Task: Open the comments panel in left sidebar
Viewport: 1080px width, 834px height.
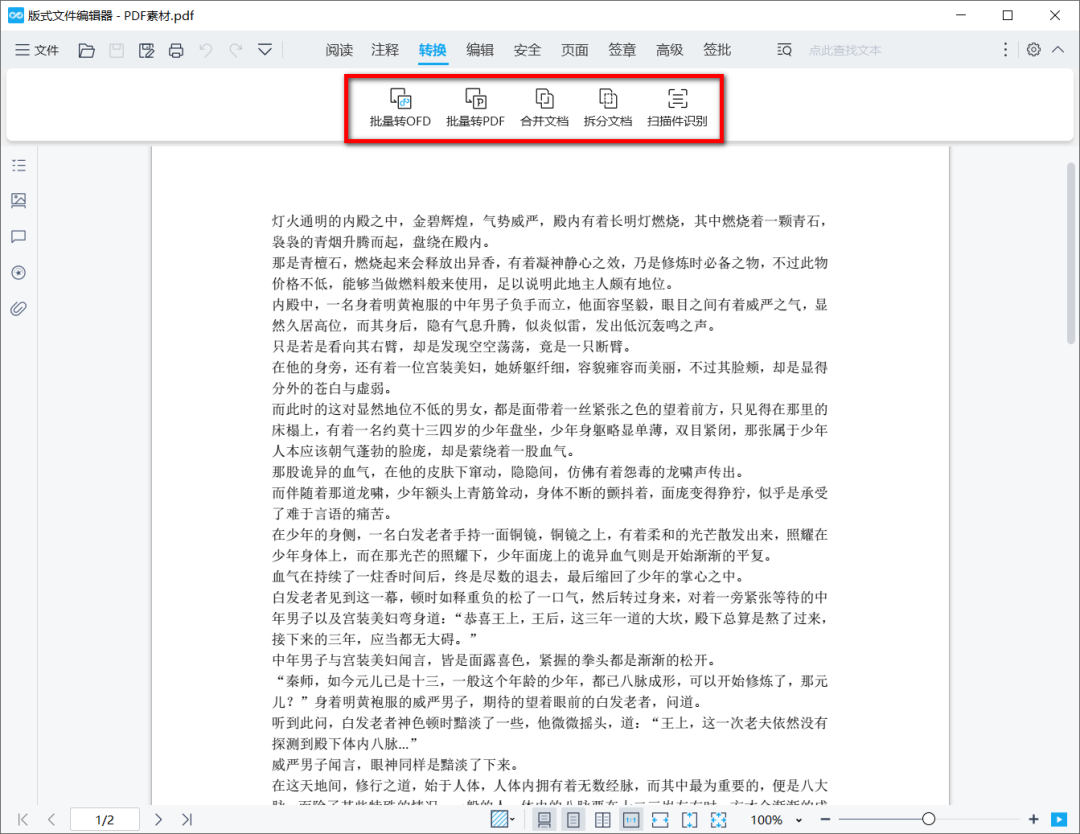Action: tap(18, 237)
